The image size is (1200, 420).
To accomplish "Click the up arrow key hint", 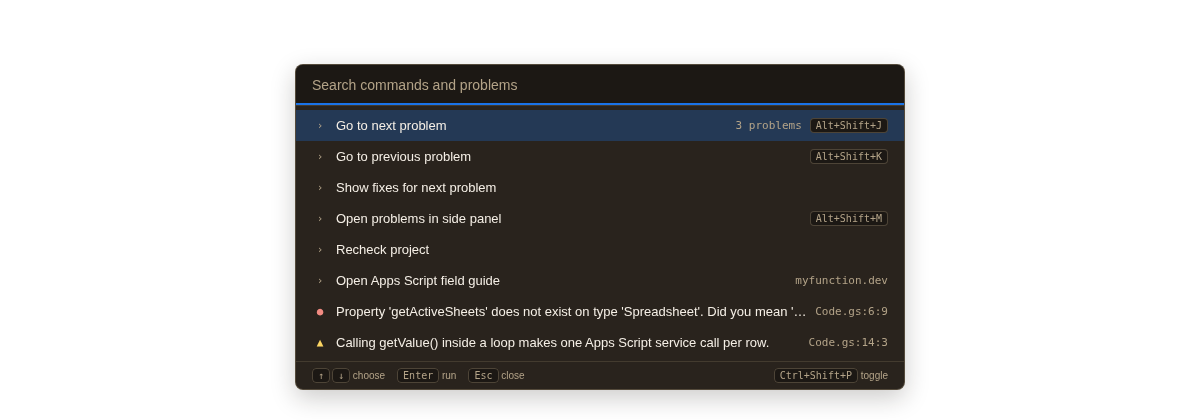I will (x=321, y=376).
